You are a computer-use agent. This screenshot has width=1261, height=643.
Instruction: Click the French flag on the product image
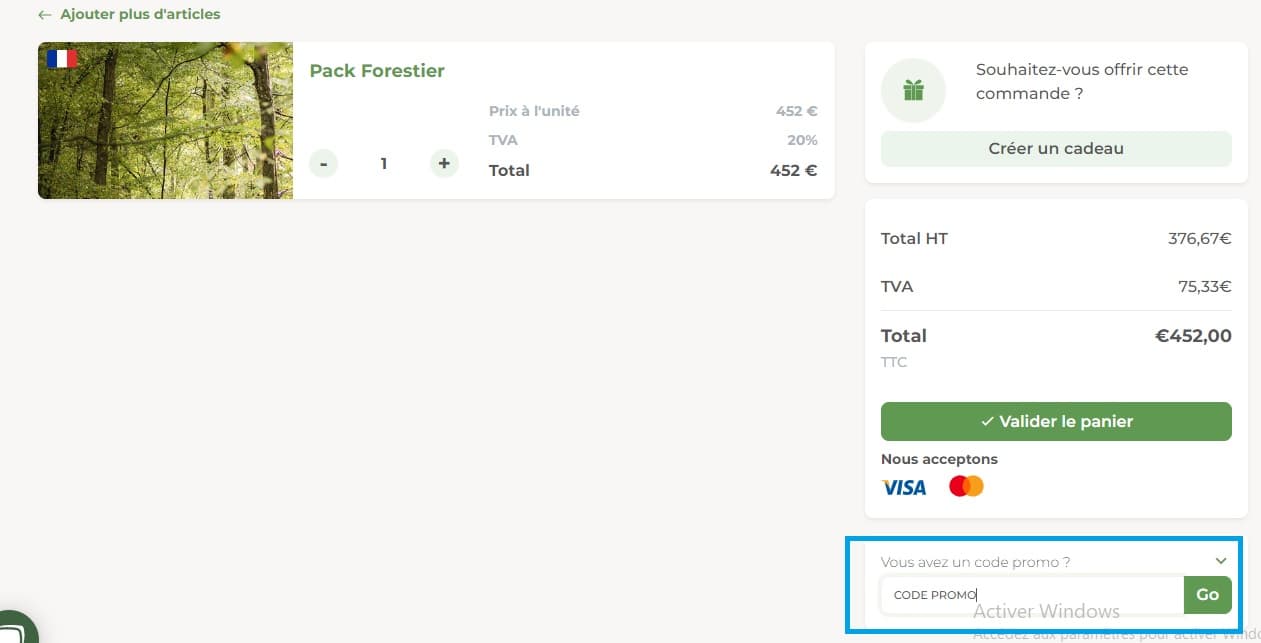(x=62, y=58)
